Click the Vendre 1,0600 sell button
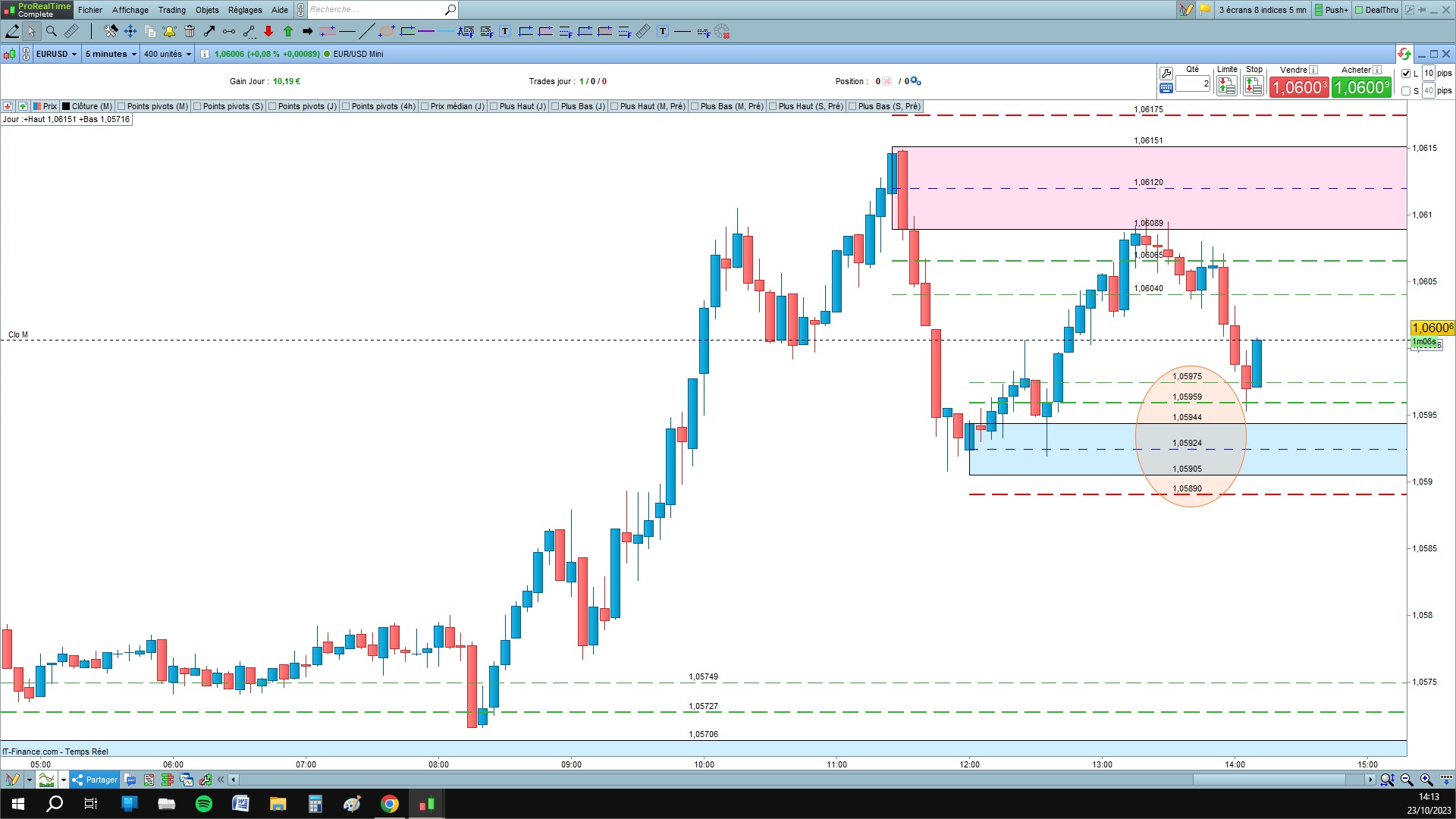 [1298, 88]
